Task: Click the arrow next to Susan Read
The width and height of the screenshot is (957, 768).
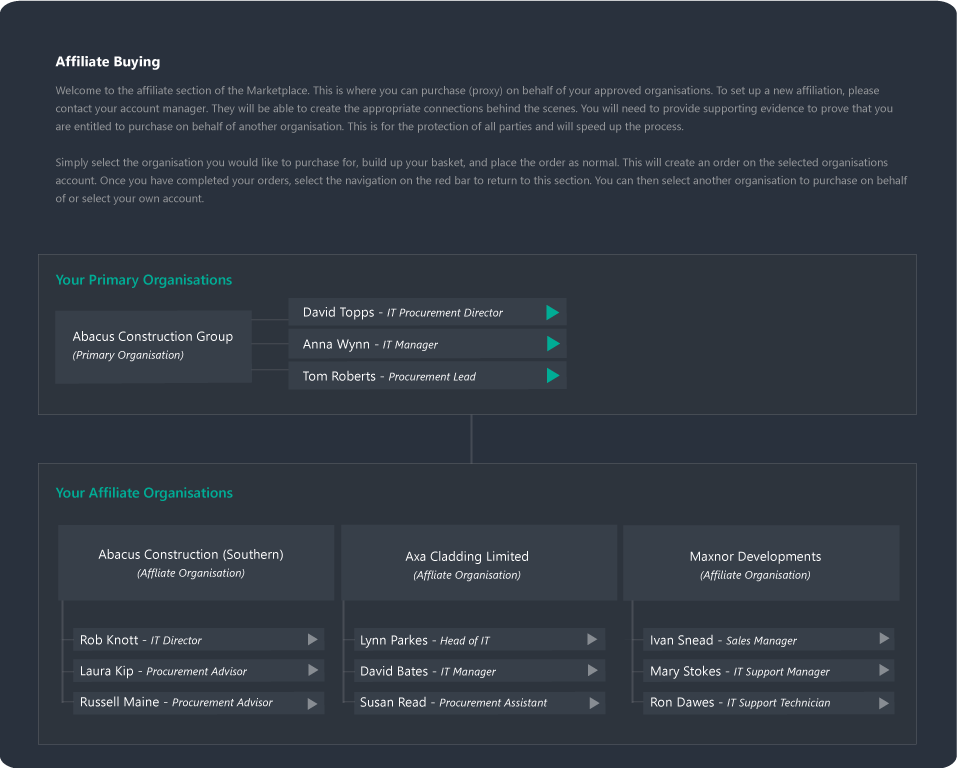Action: [595, 703]
